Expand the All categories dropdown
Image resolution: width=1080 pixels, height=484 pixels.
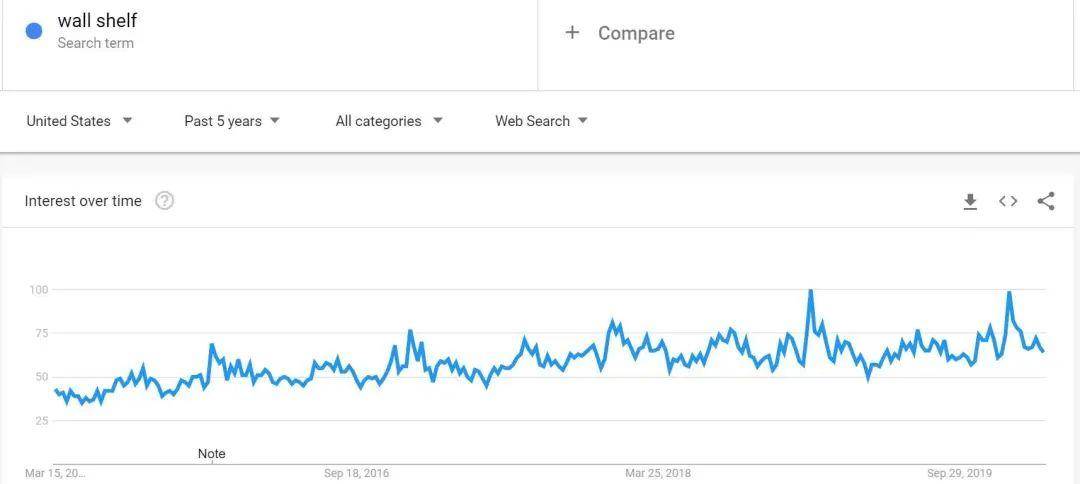tap(389, 121)
